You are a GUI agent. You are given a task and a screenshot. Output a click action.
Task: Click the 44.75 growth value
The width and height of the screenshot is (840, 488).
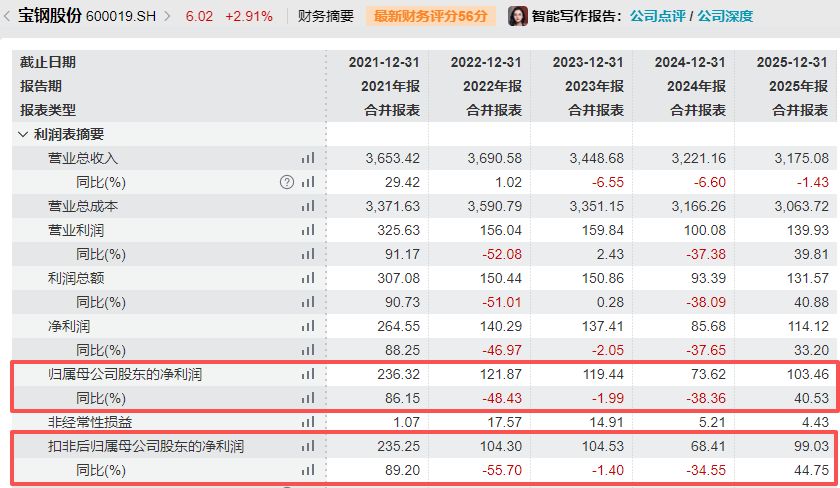click(x=812, y=470)
